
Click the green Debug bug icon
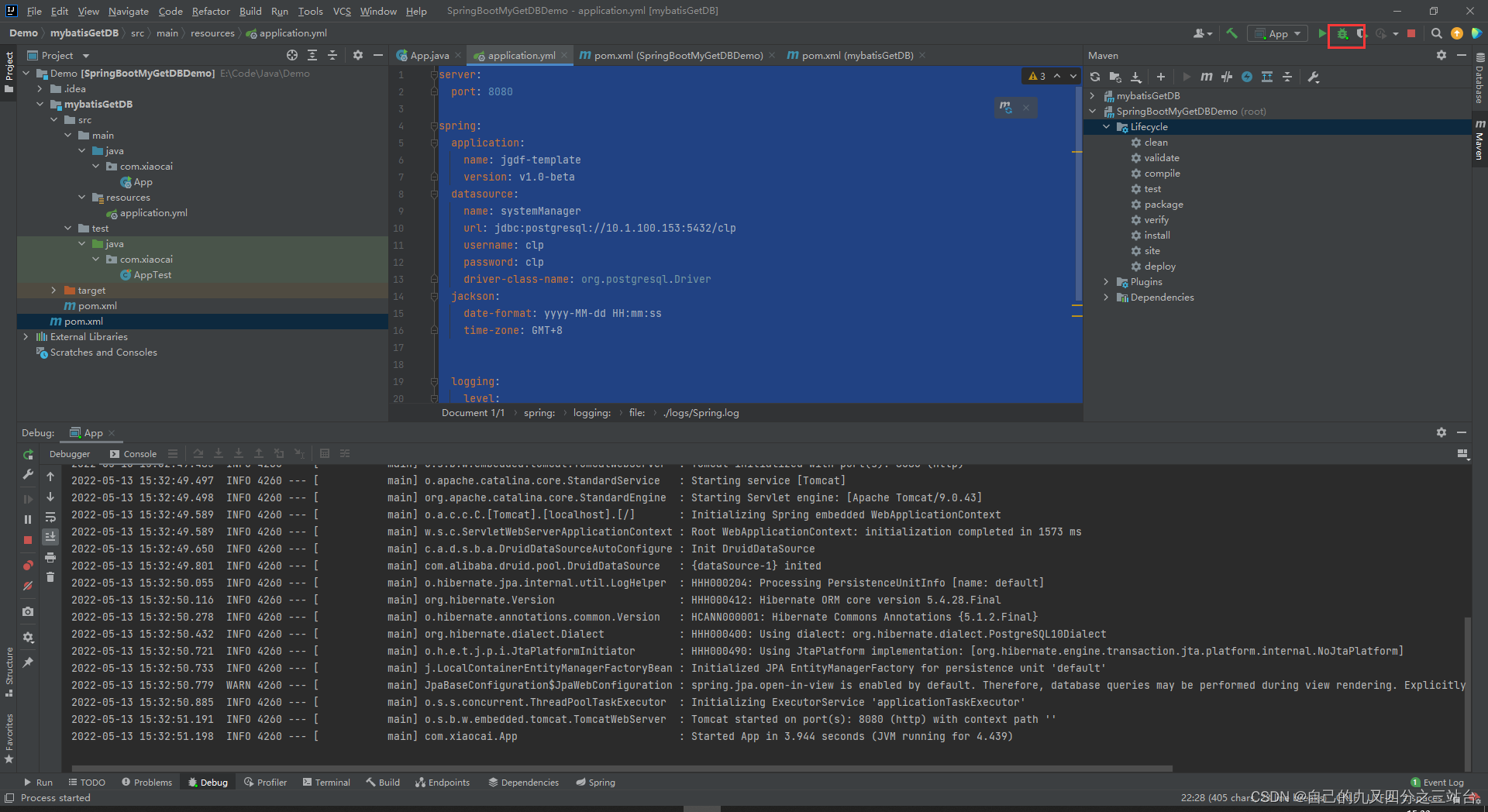(x=1342, y=34)
